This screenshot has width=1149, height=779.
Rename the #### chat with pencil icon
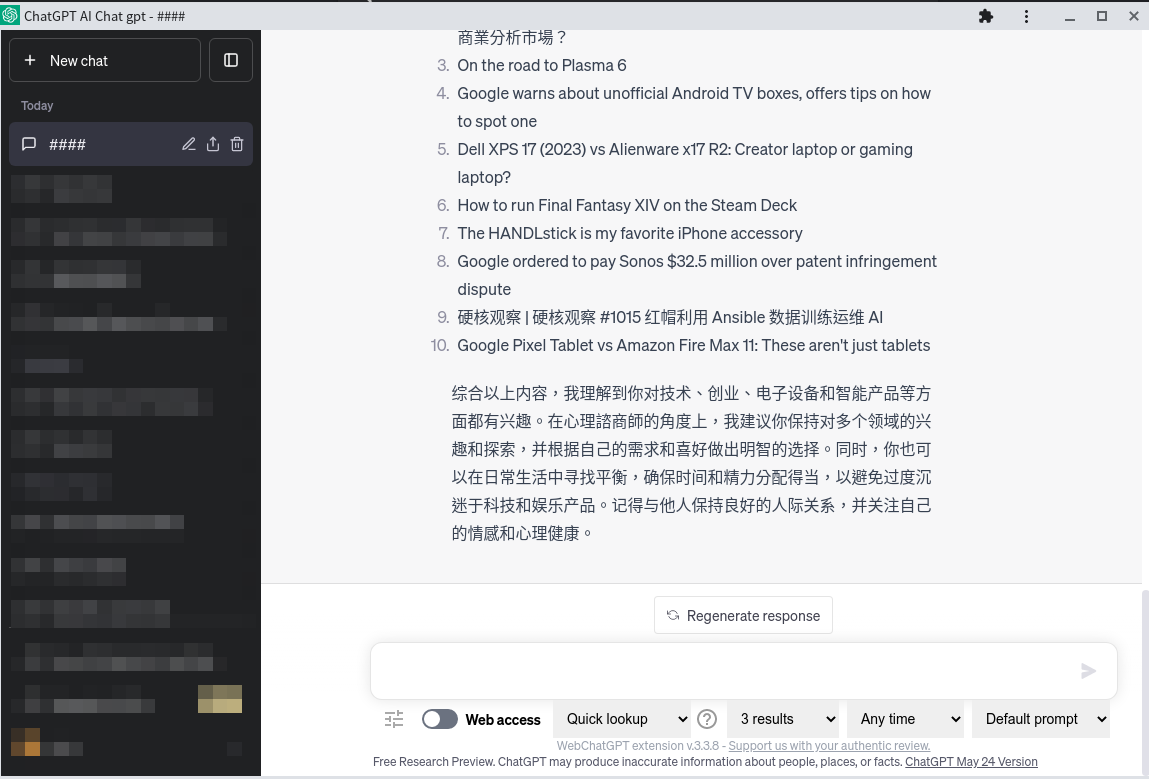[189, 144]
